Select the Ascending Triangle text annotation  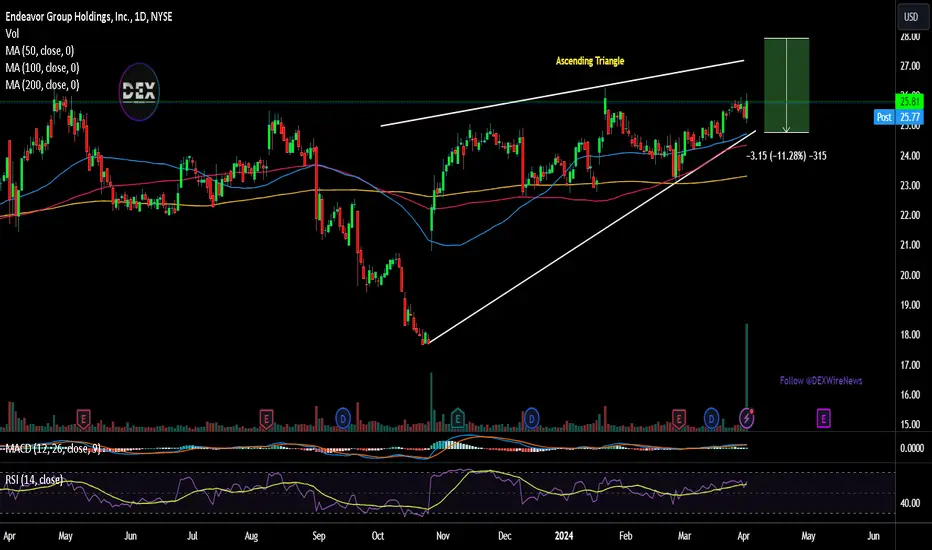(x=590, y=61)
